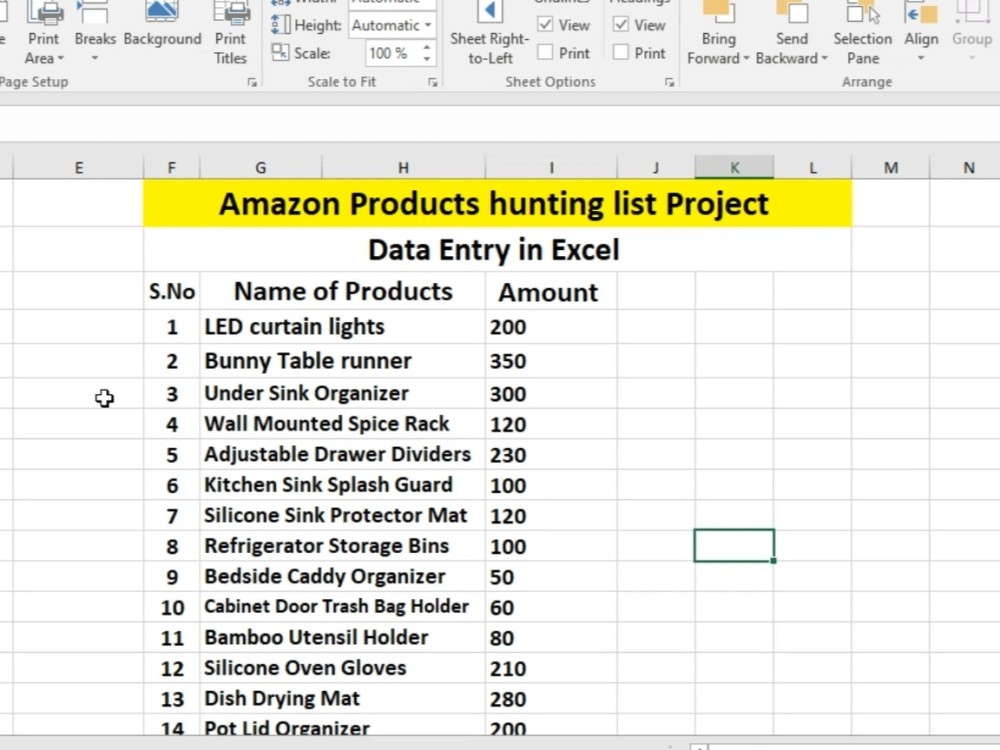Screen dimensions: 1000x750
Task: Open Scale to Fit dialog launcher
Action: click(x=433, y=82)
